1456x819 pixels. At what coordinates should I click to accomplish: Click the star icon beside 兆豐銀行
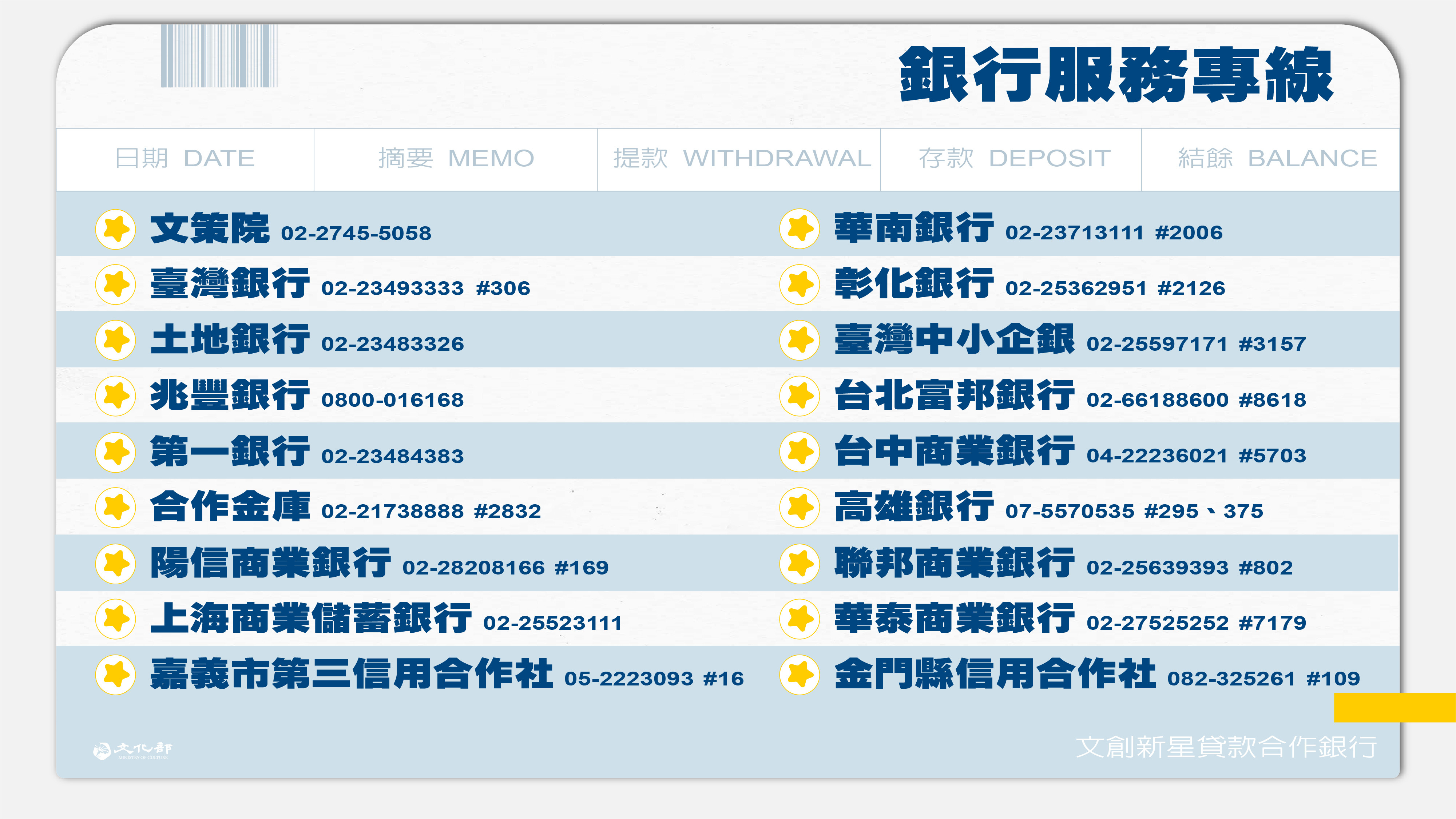116,395
